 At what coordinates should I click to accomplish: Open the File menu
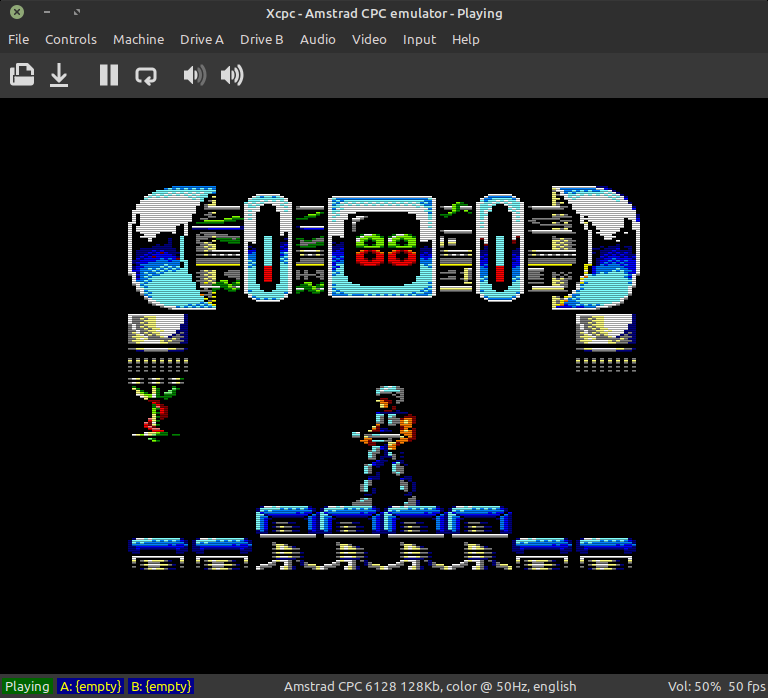[x=19, y=40]
